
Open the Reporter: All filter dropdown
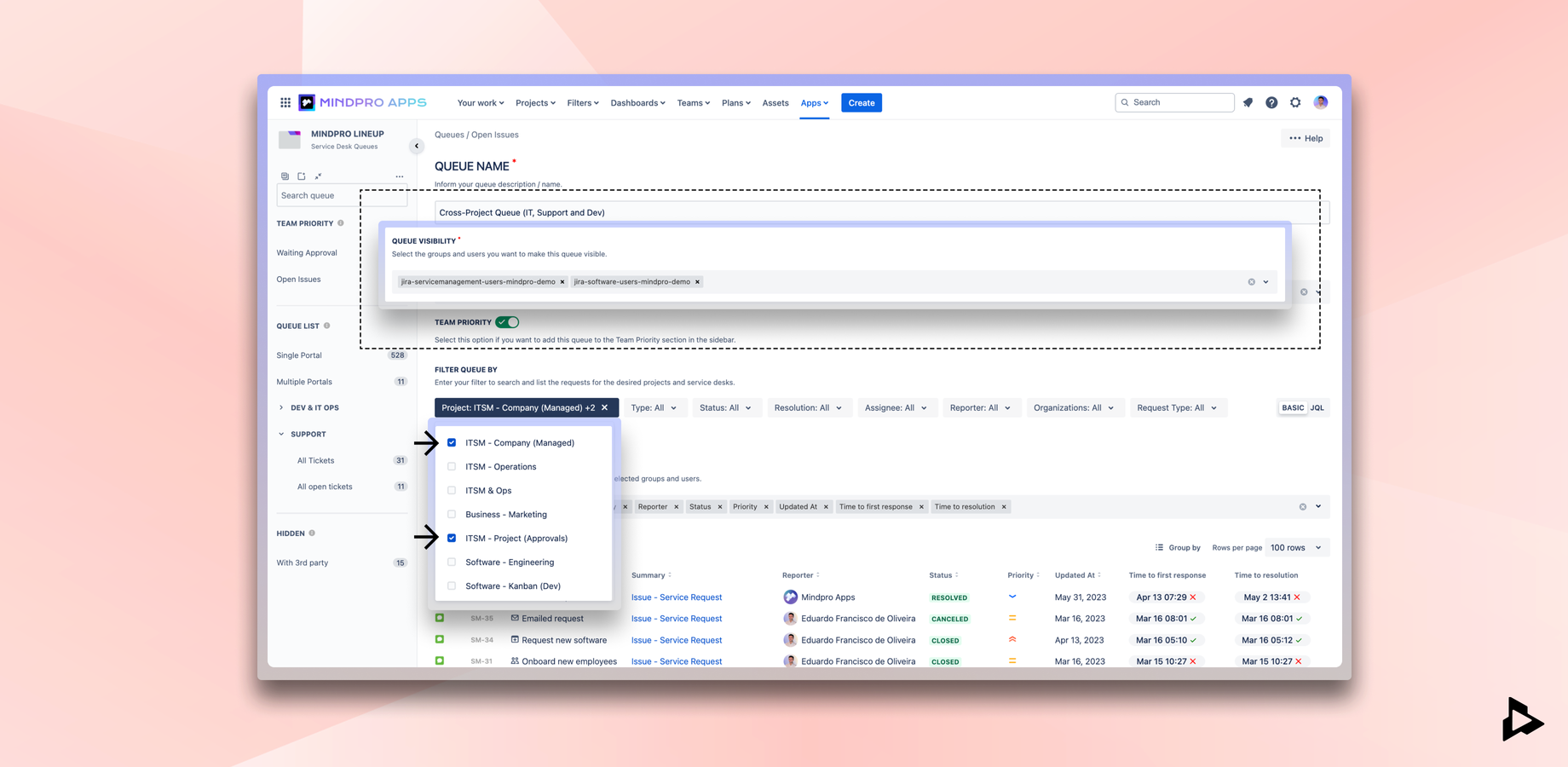[980, 407]
